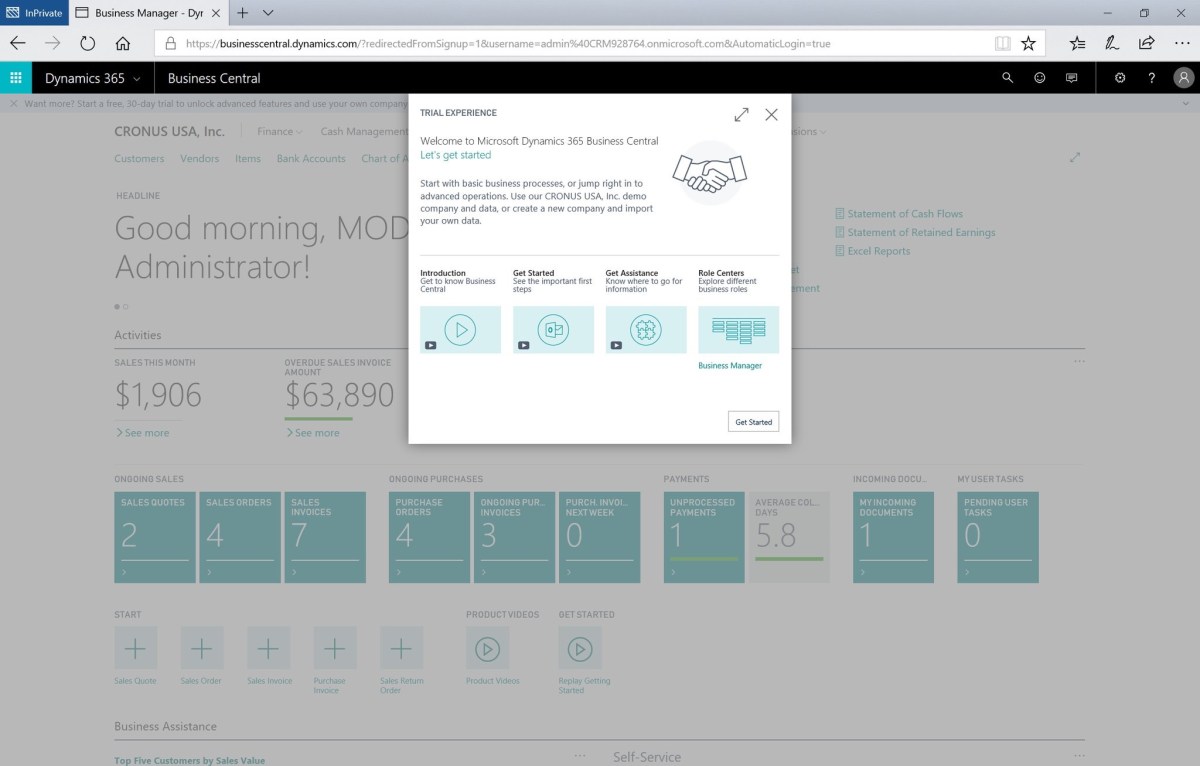This screenshot has width=1200, height=766.
Task: Follow the Let's get started link
Action: pos(455,155)
